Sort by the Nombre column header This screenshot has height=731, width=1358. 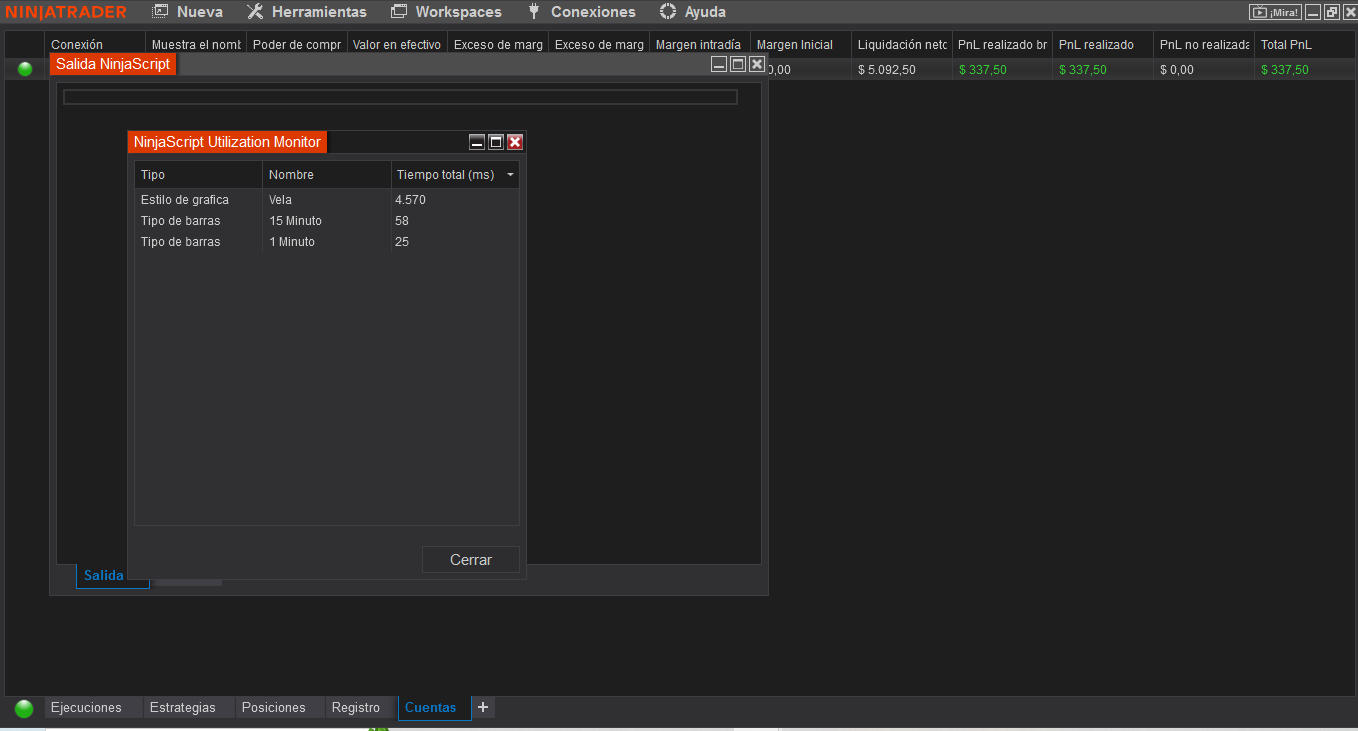[x=326, y=175]
